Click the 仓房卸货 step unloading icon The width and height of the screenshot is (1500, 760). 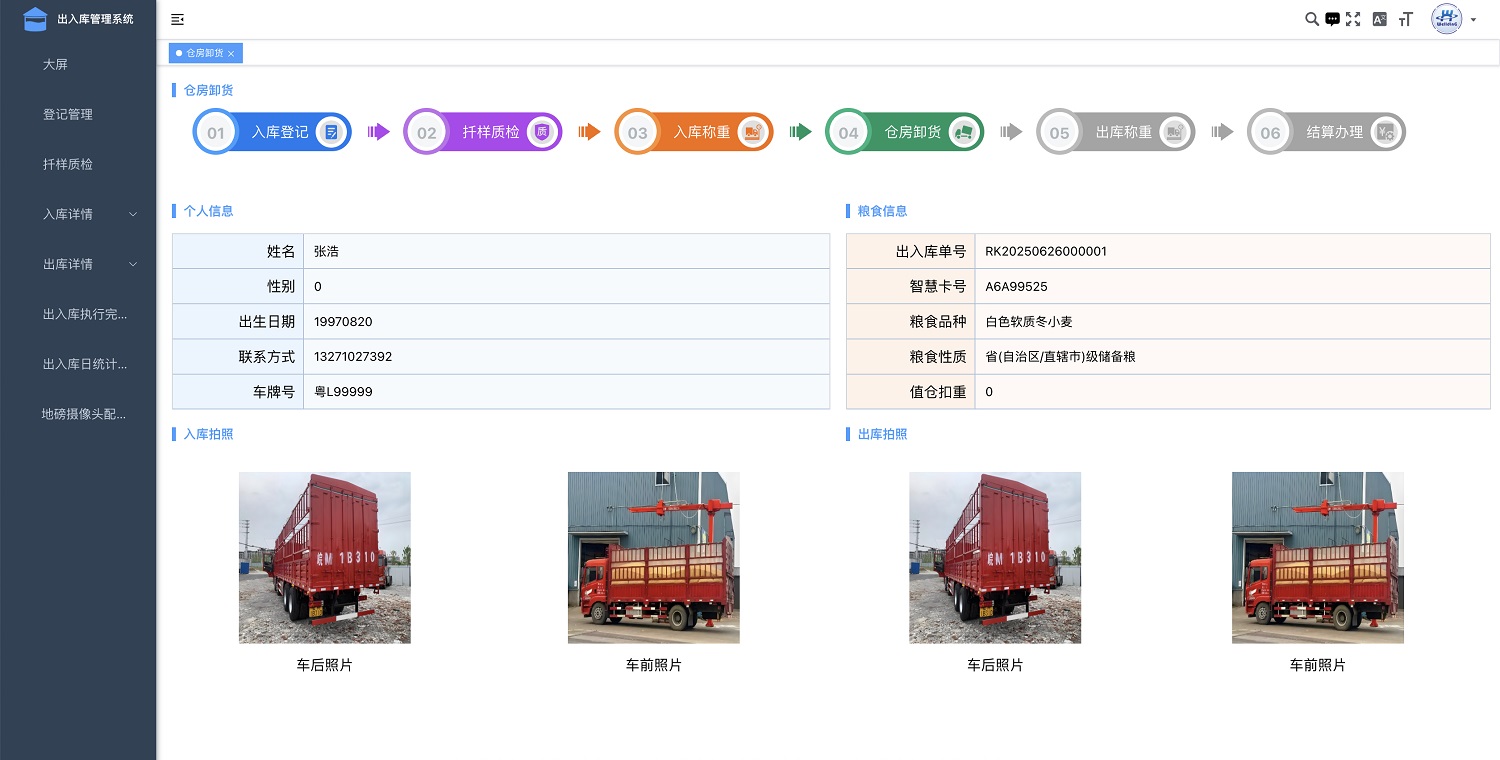[x=963, y=132]
